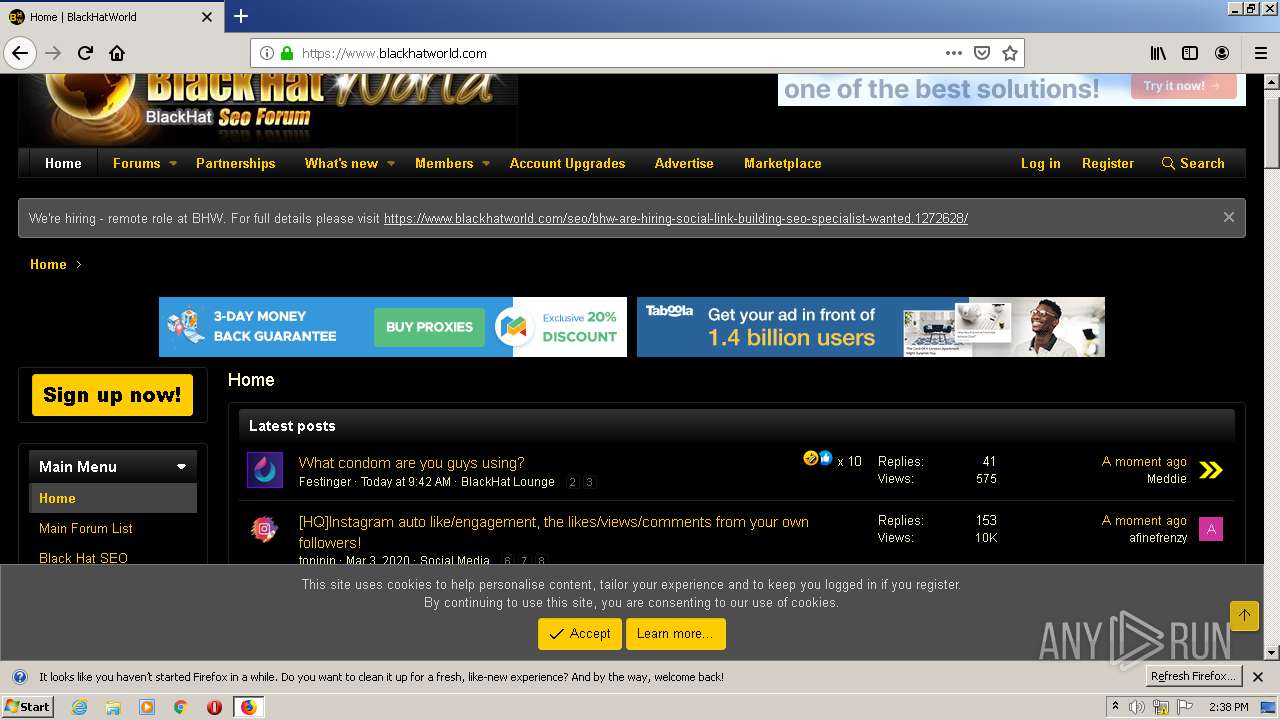
Task: Launch Internet Explorer from taskbar
Action: tap(79, 707)
